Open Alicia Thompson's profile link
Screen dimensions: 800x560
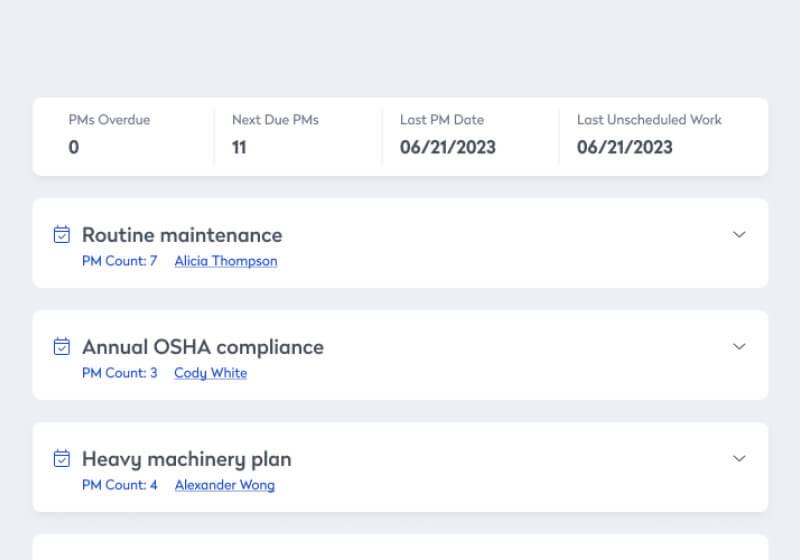pos(225,261)
